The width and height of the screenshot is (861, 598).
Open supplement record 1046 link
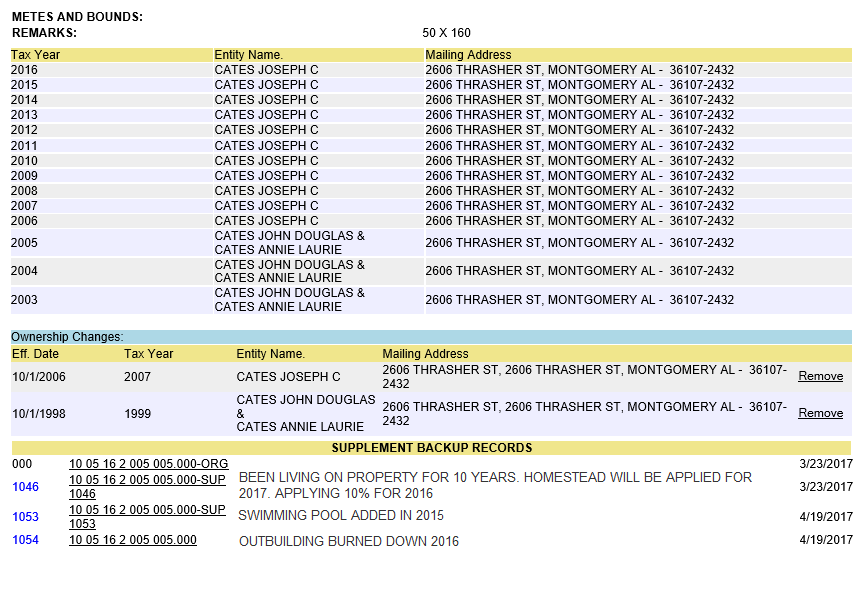pyautogui.click(x=25, y=487)
